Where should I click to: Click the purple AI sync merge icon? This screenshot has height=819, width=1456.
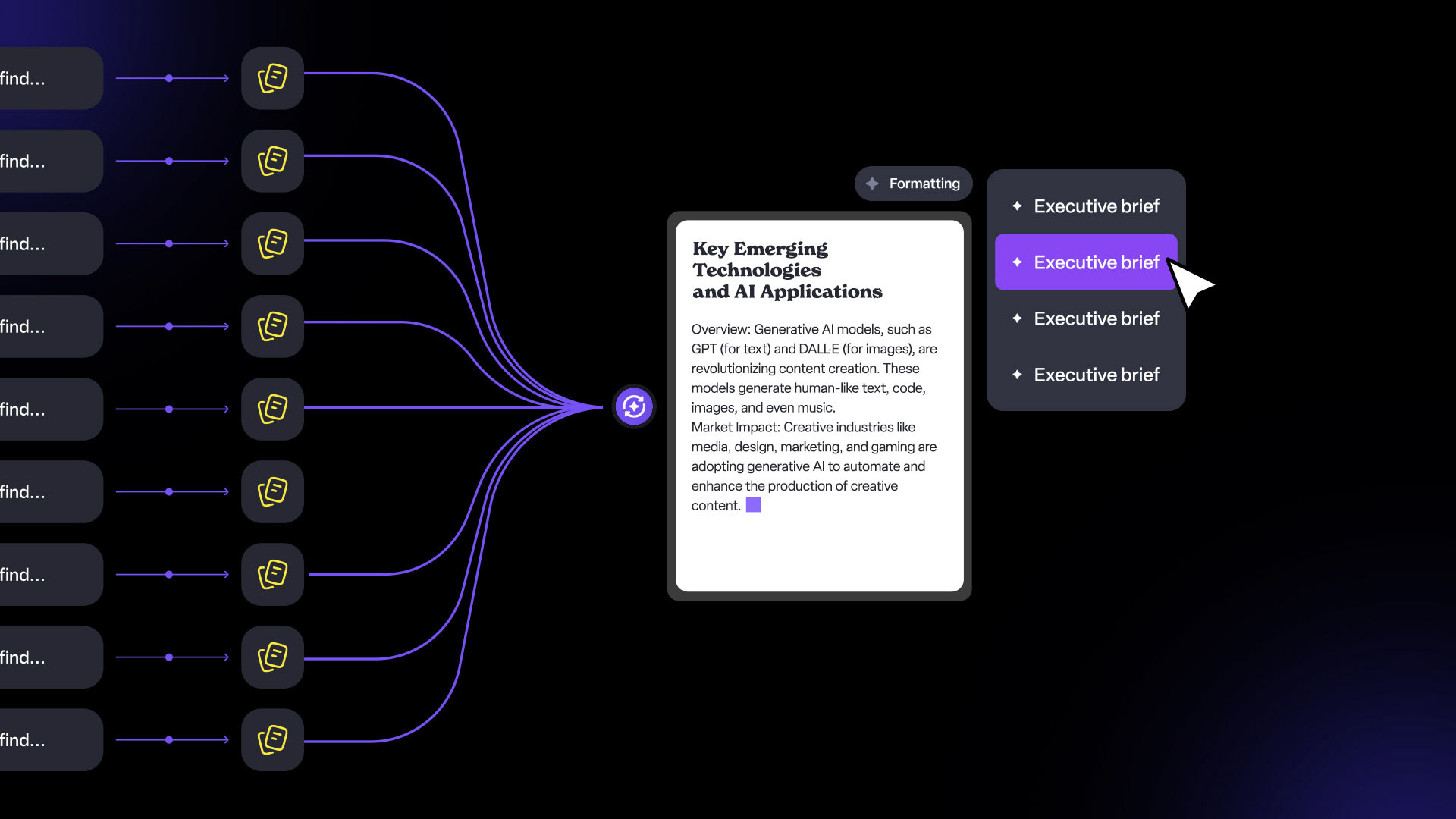(634, 407)
